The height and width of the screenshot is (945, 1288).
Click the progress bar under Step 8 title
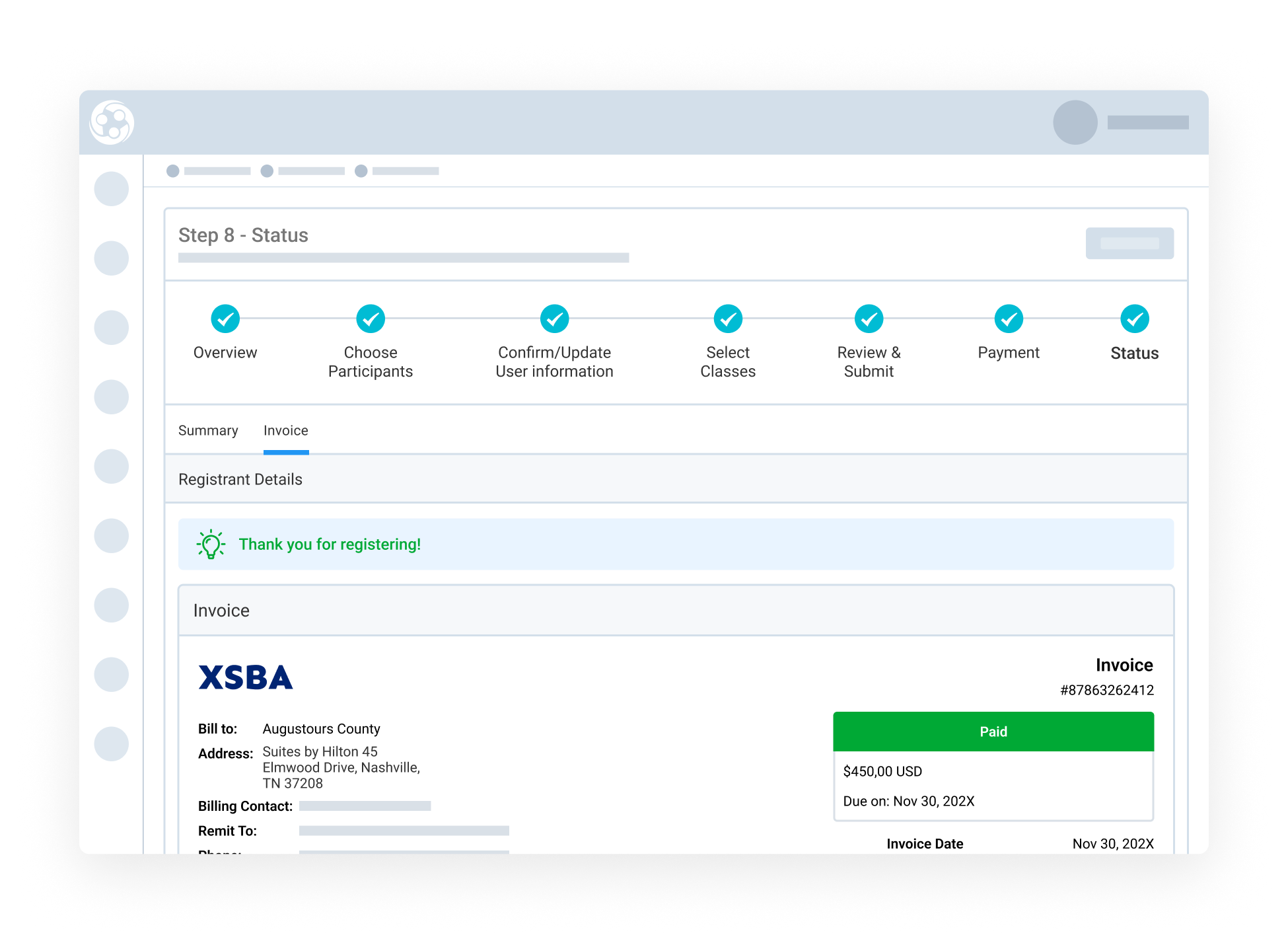point(403,258)
